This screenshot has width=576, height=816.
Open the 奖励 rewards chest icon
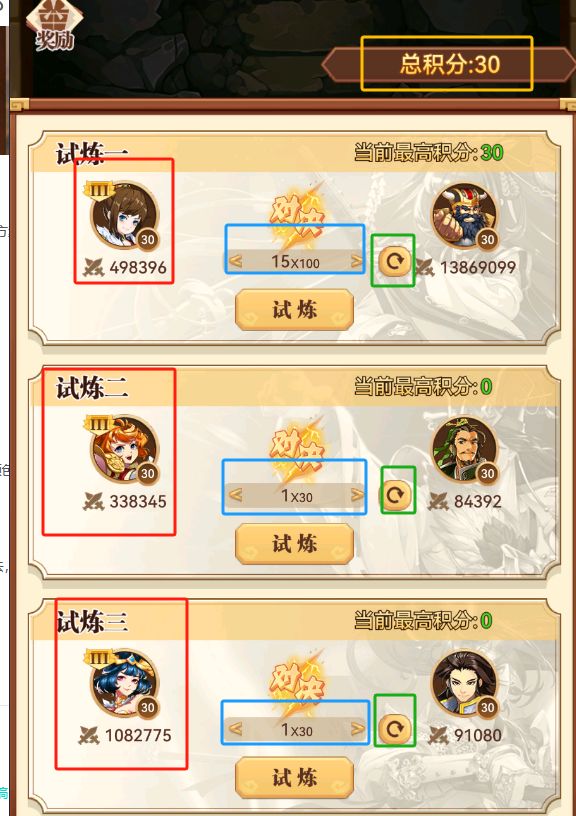[54, 25]
